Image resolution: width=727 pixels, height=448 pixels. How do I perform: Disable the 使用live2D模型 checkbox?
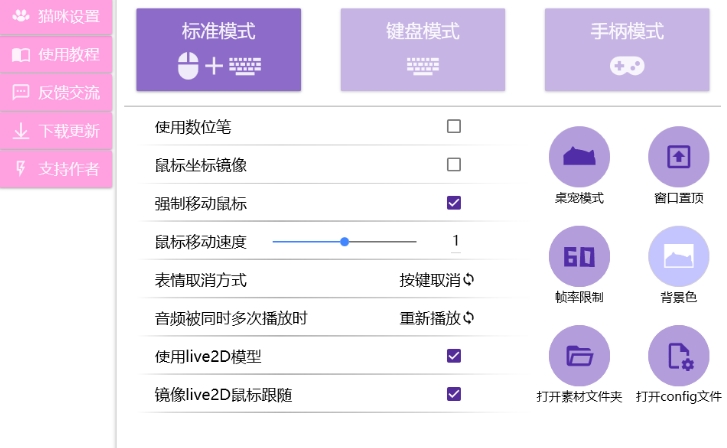[x=454, y=356]
